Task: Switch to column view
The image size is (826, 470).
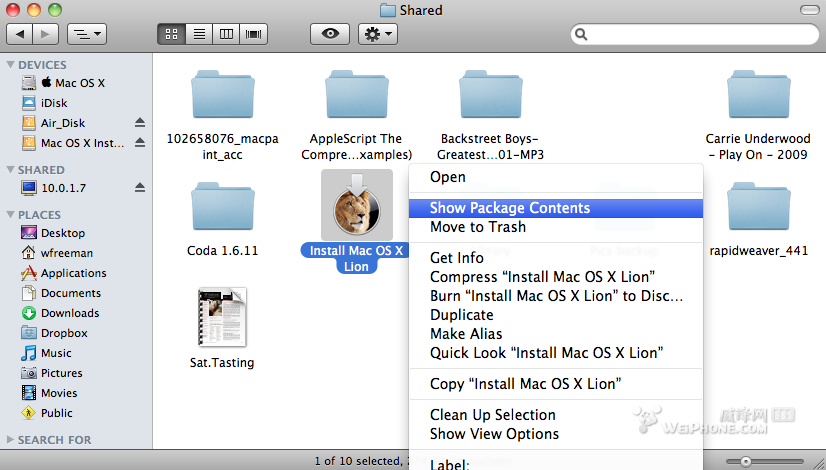Action: click(226, 34)
